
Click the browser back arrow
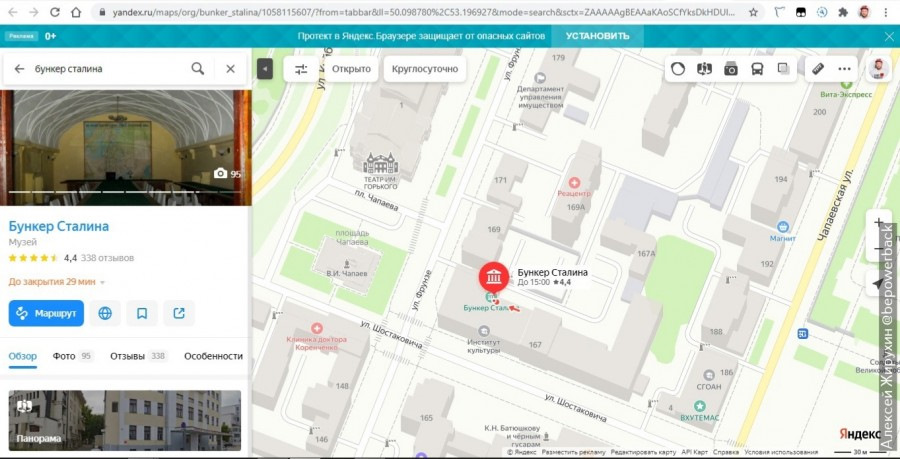tap(13, 12)
